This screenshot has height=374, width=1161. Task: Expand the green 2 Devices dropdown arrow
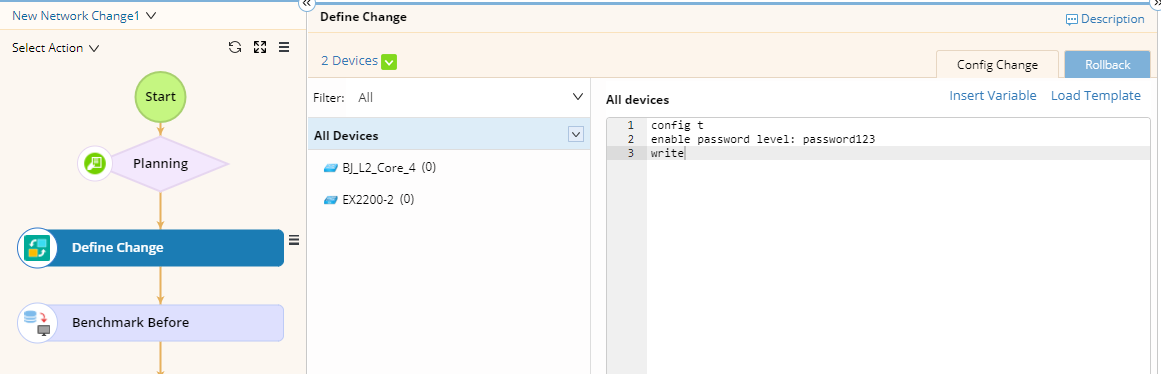389,61
